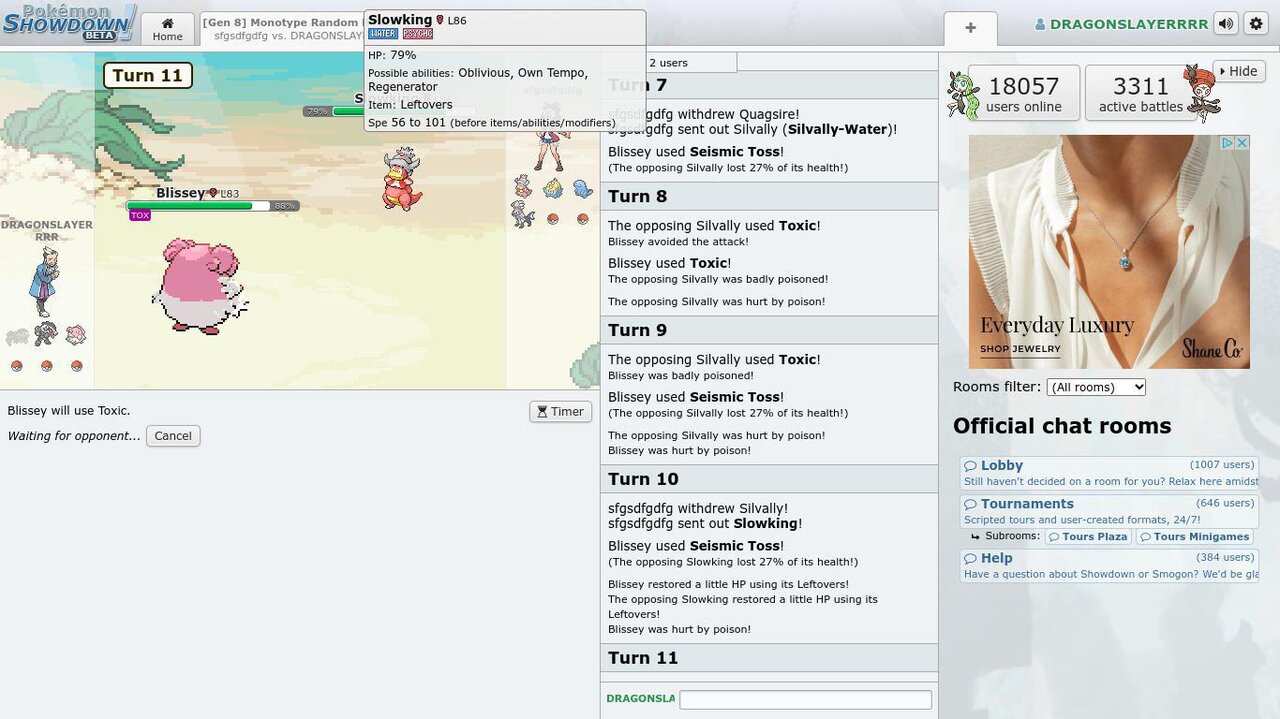This screenshot has width=1280, height=719.
Task: Click the Tournaments speech bubble icon
Action: 970,504
